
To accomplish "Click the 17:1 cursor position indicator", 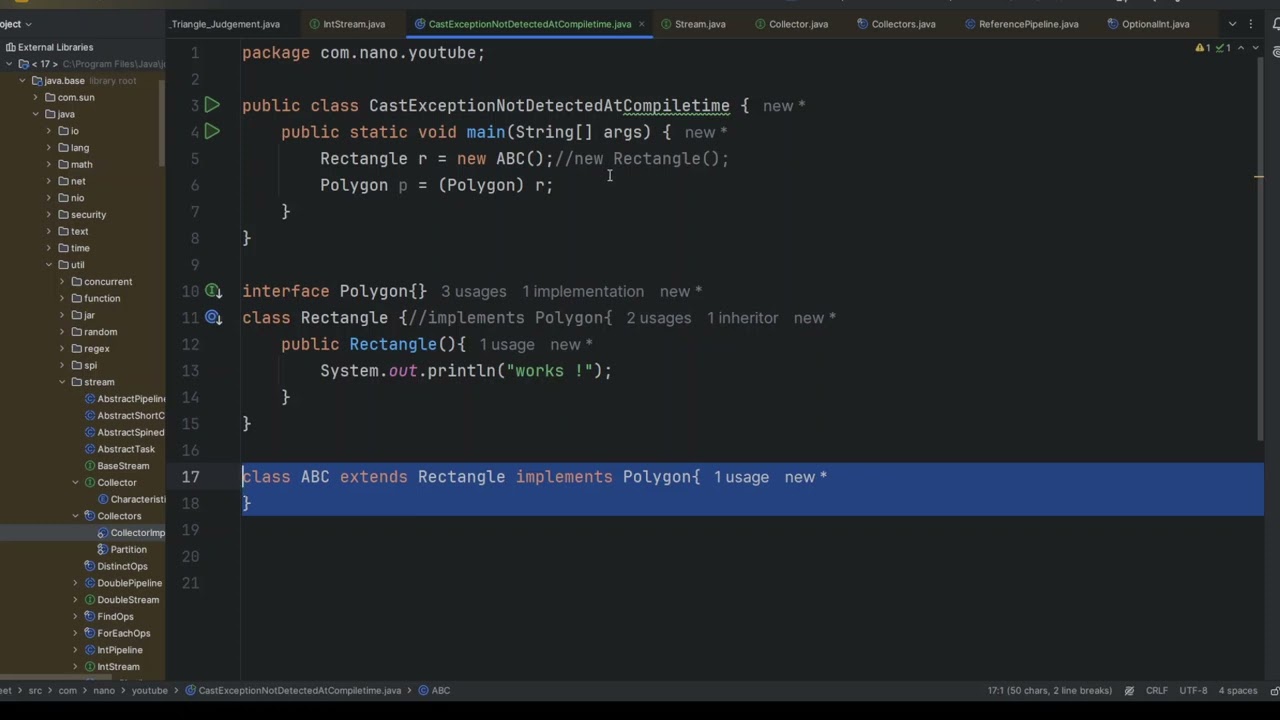I will (x=1050, y=690).
